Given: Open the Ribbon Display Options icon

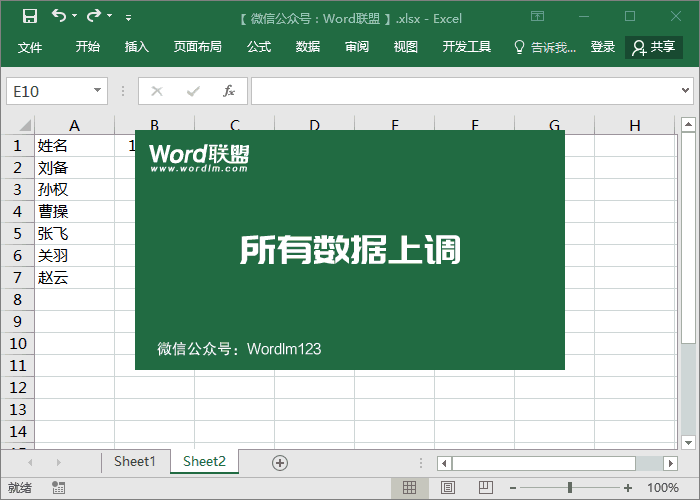Looking at the screenshot, I should coord(537,16).
